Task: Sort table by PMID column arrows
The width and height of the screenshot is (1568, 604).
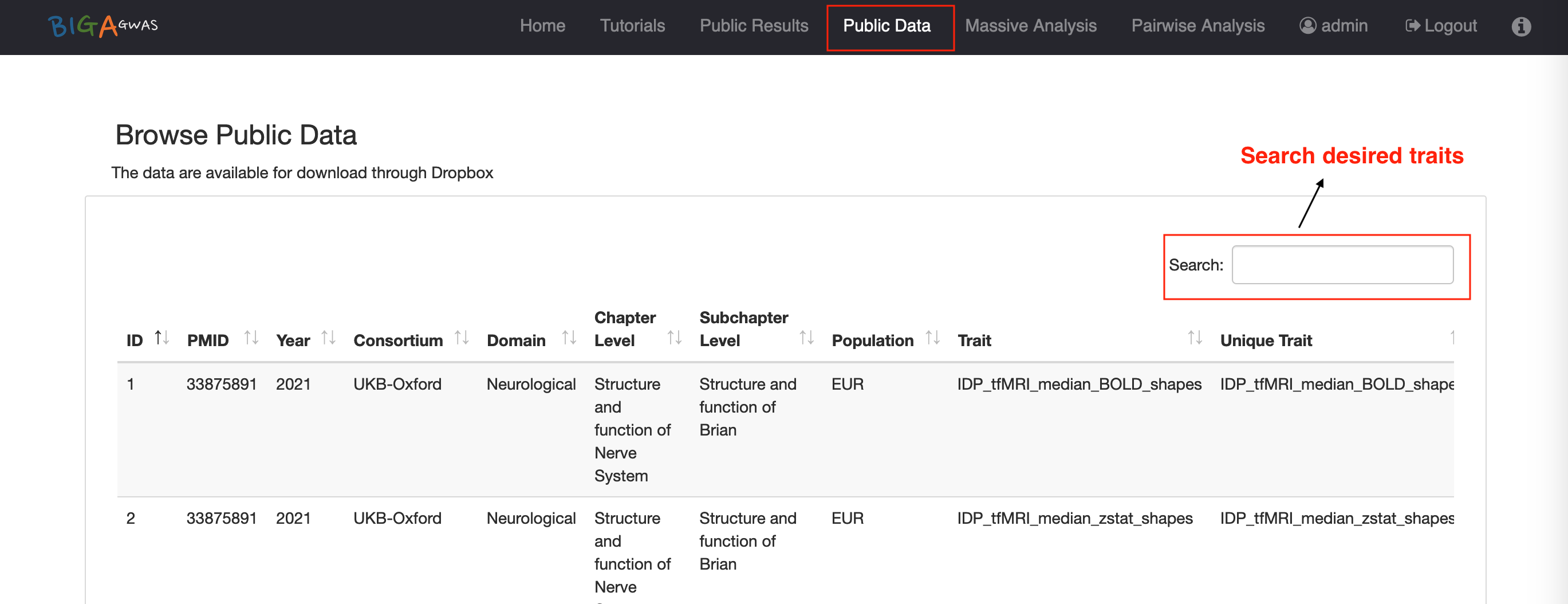Action: 251,338
